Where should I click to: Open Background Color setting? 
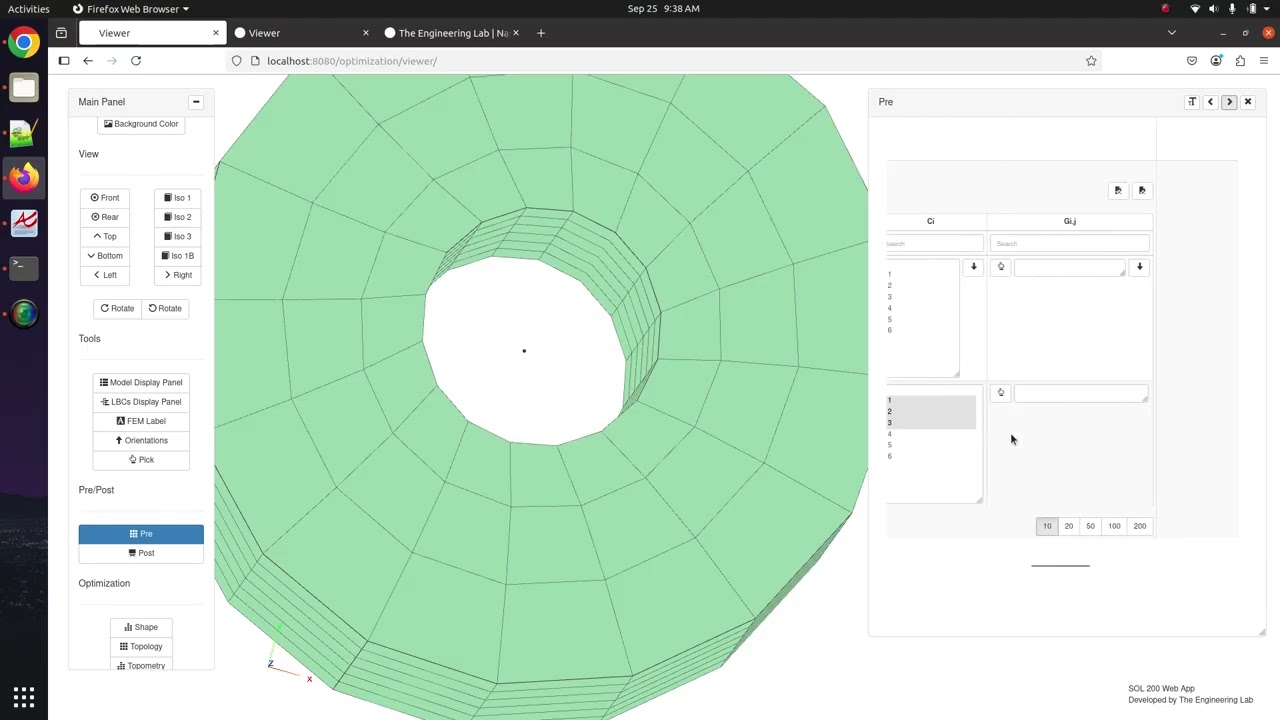click(x=141, y=124)
